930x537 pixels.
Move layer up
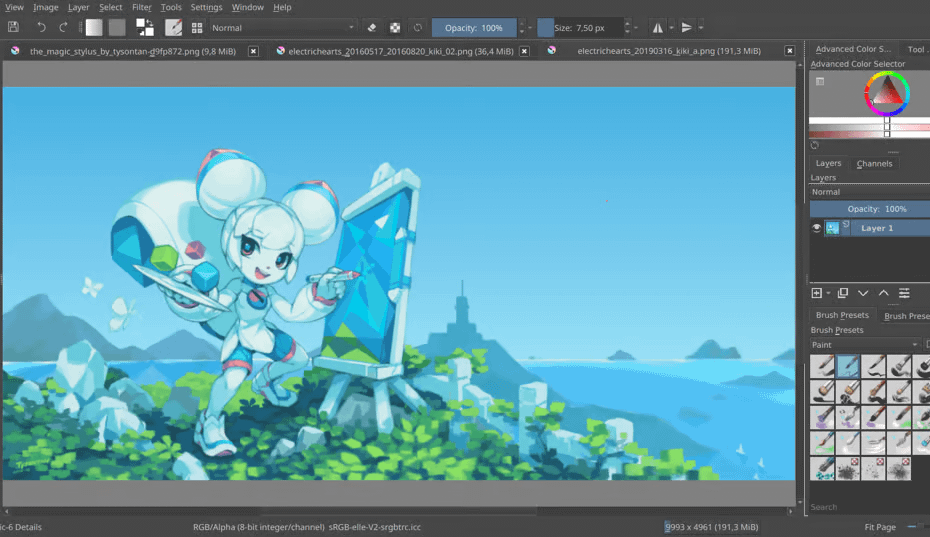(883, 293)
